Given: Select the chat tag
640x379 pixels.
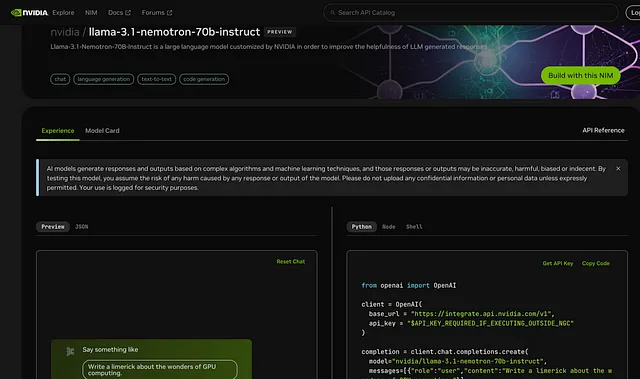Looking at the screenshot, I should [x=60, y=79].
